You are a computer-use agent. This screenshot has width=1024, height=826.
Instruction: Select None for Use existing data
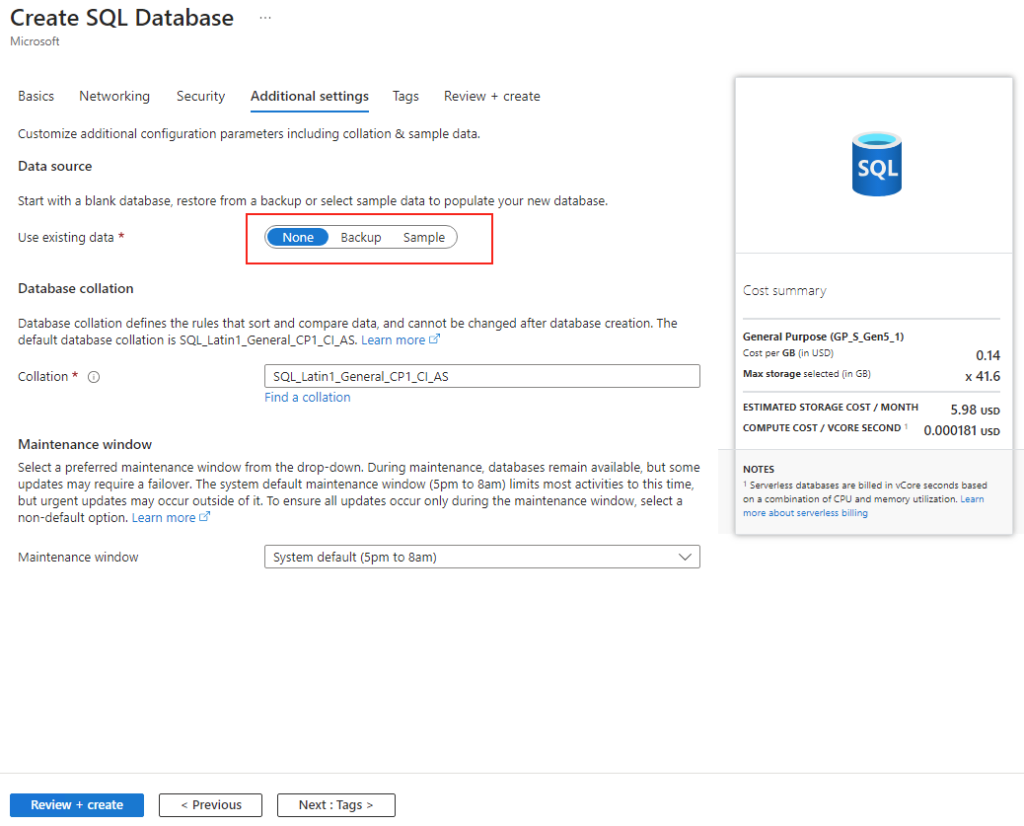point(298,238)
